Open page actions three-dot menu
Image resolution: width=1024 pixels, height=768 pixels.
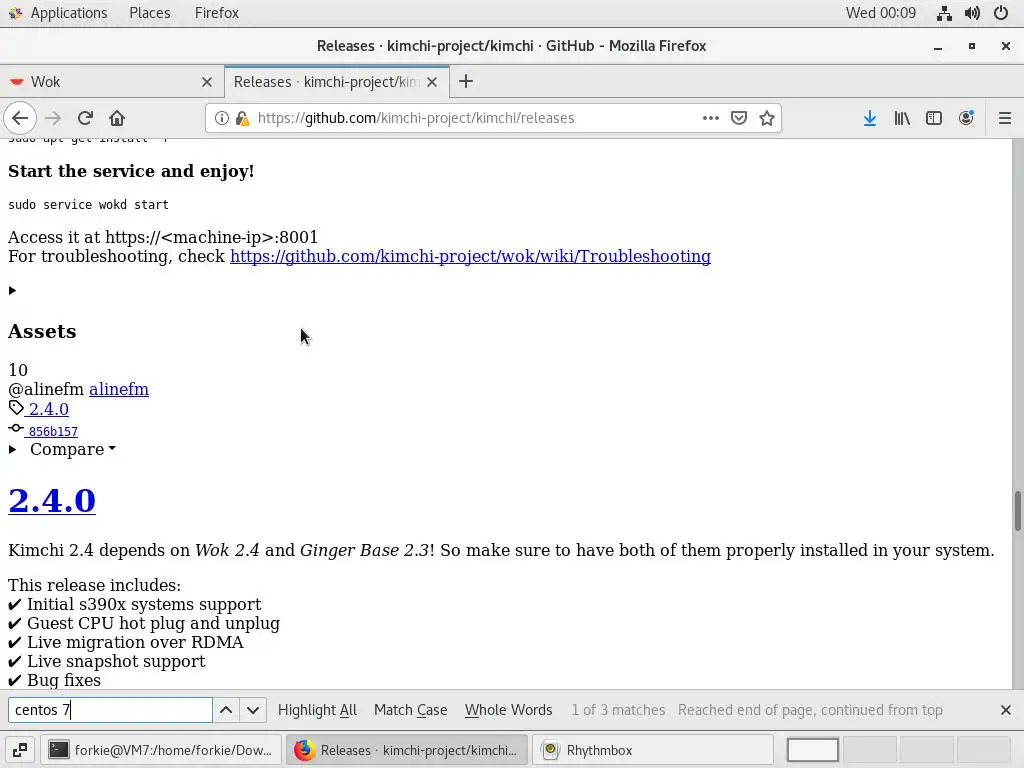[x=711, y=118]
